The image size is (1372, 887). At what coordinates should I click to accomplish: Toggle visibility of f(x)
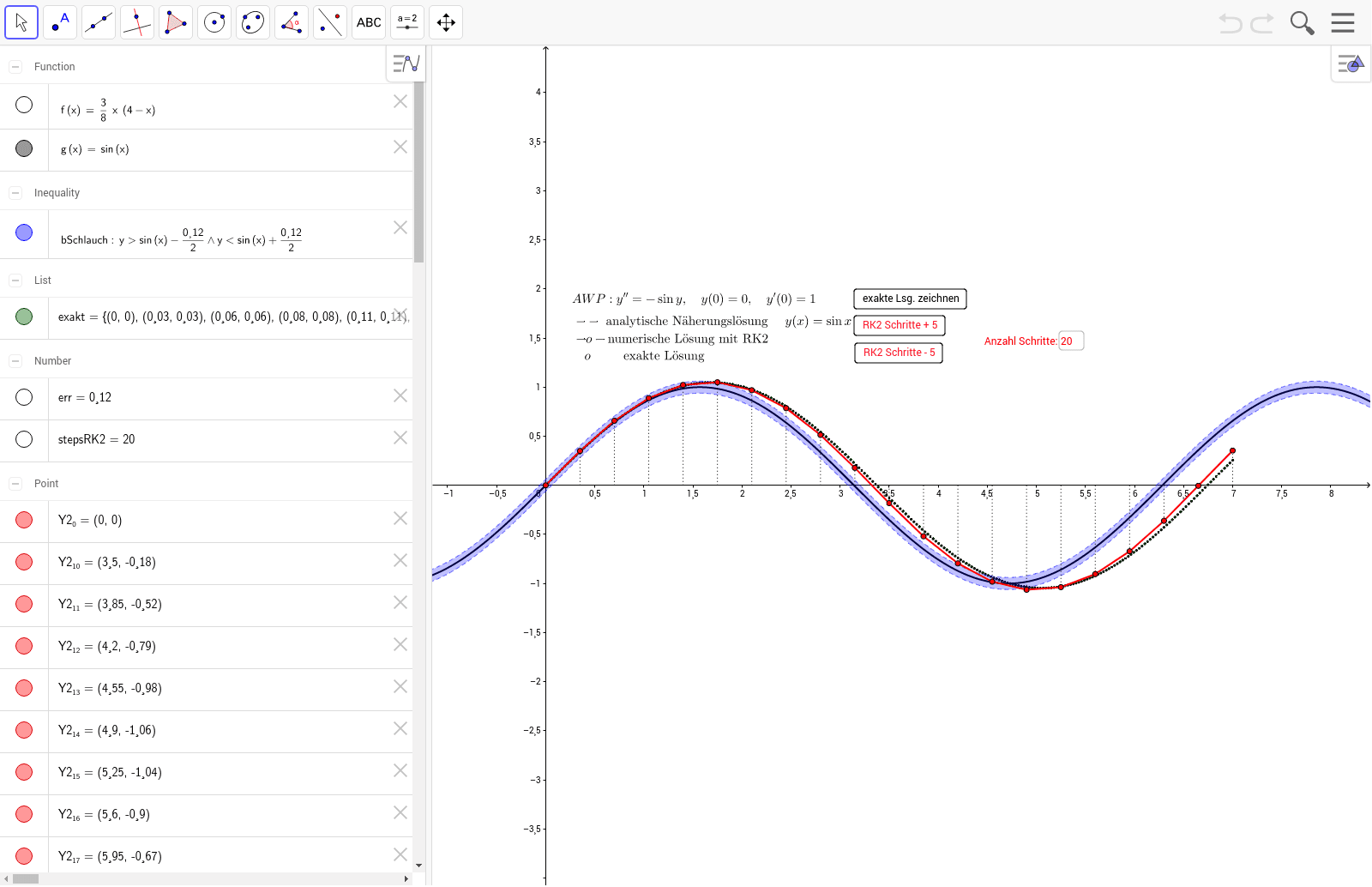[24, 105]
